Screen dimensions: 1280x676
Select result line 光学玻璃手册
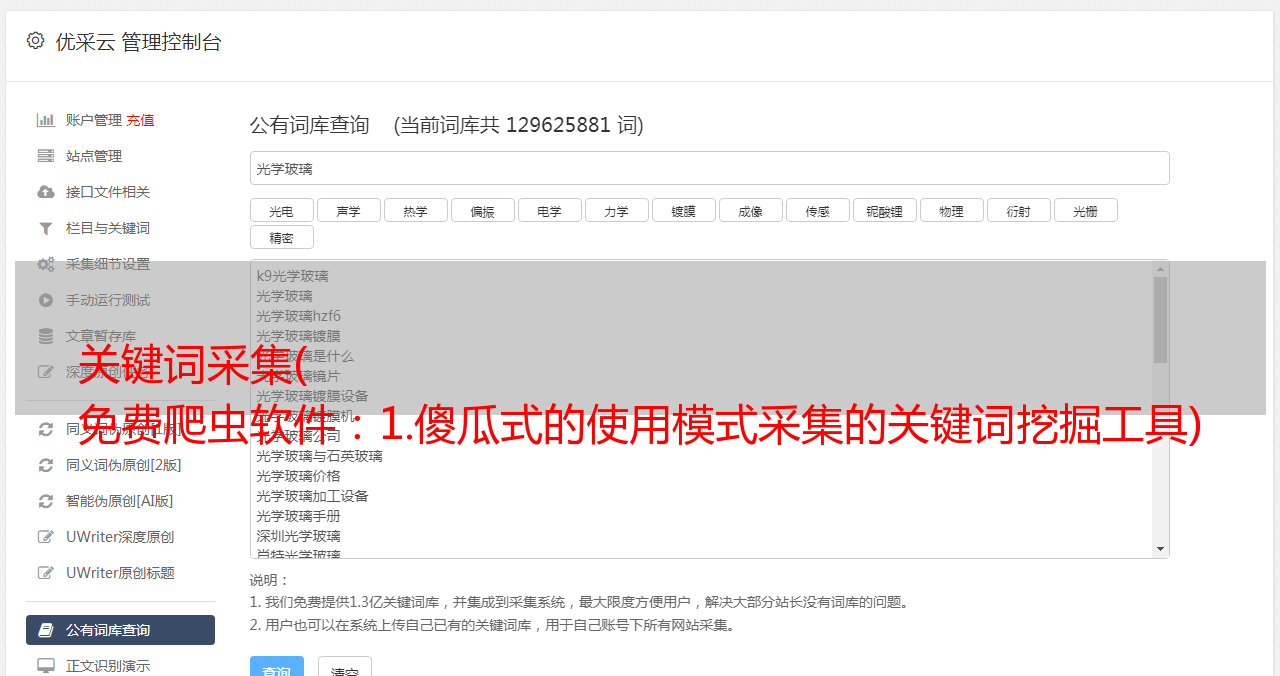pos(298,516)
